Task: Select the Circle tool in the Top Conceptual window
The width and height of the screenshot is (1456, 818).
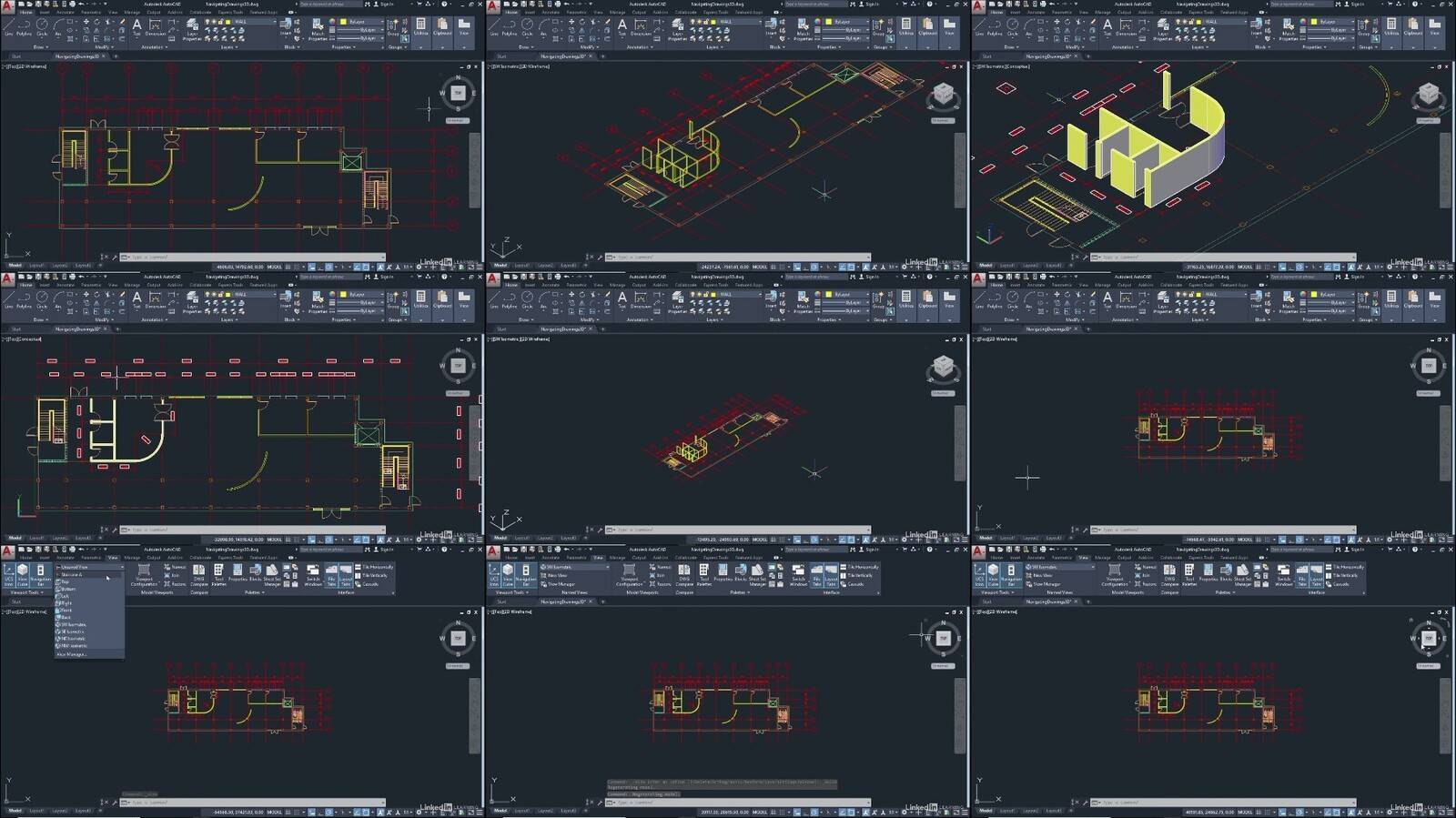Action: pyautogui.click(x=42, y=300)
